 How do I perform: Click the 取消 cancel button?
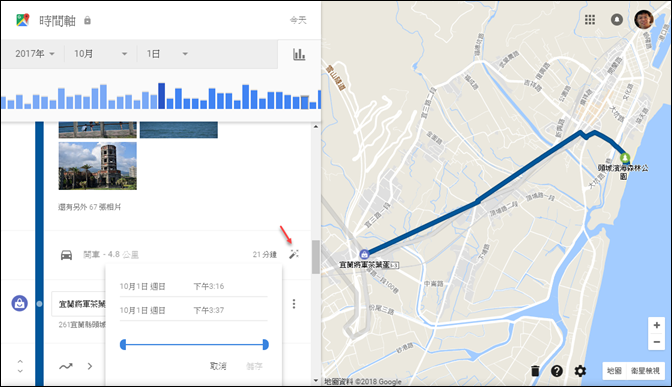point(218,366)
